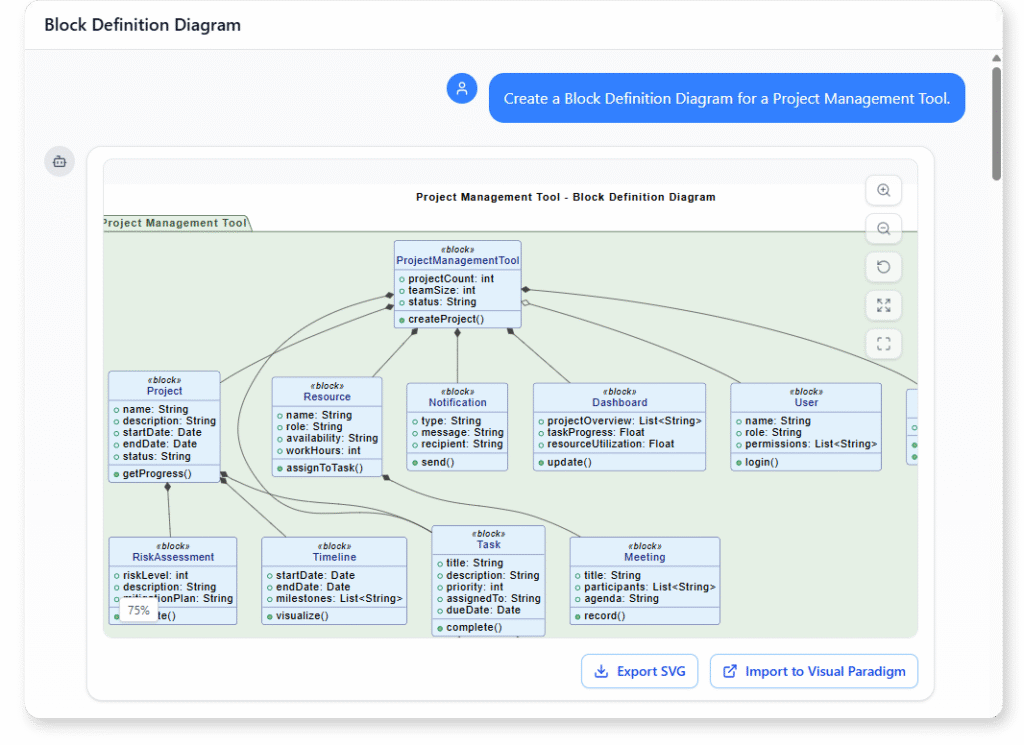Zoom out of the diagram
The height and width of the screenshot is (745, 1024).
tap(884, 228)
